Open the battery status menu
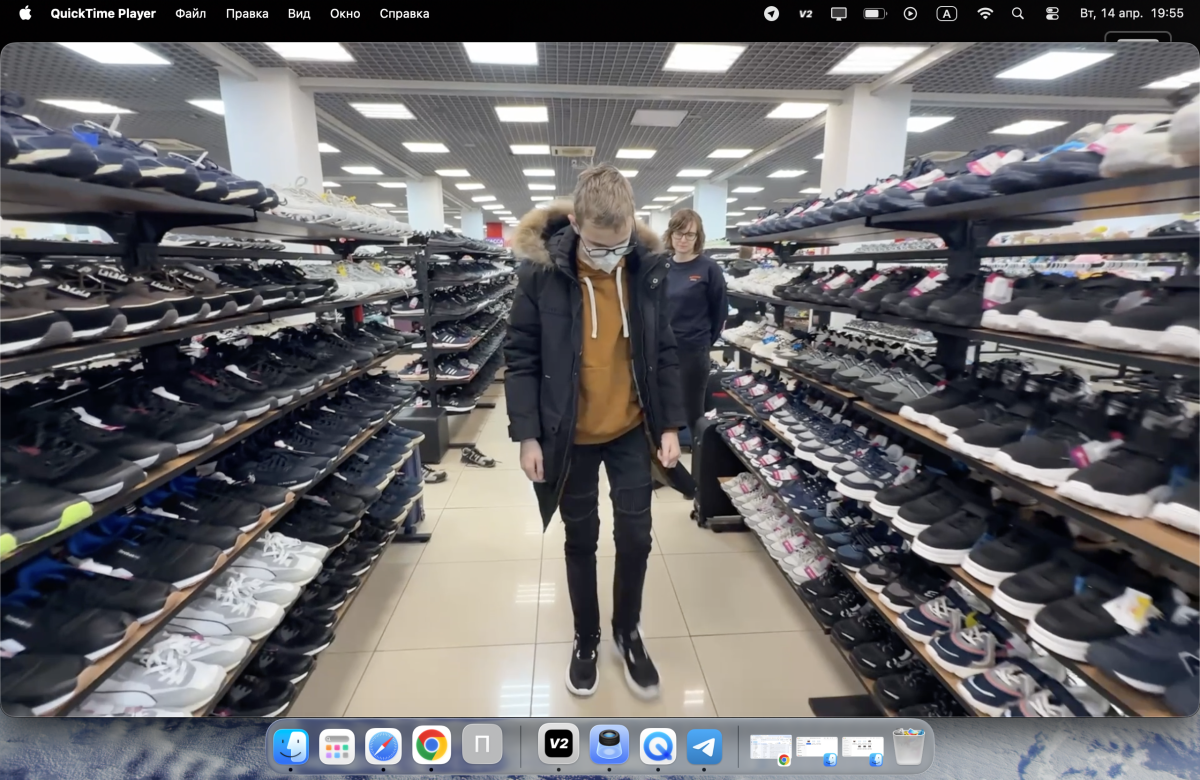Image resolution: width=1200 pixels, height=780 pixels. [875, 14]
